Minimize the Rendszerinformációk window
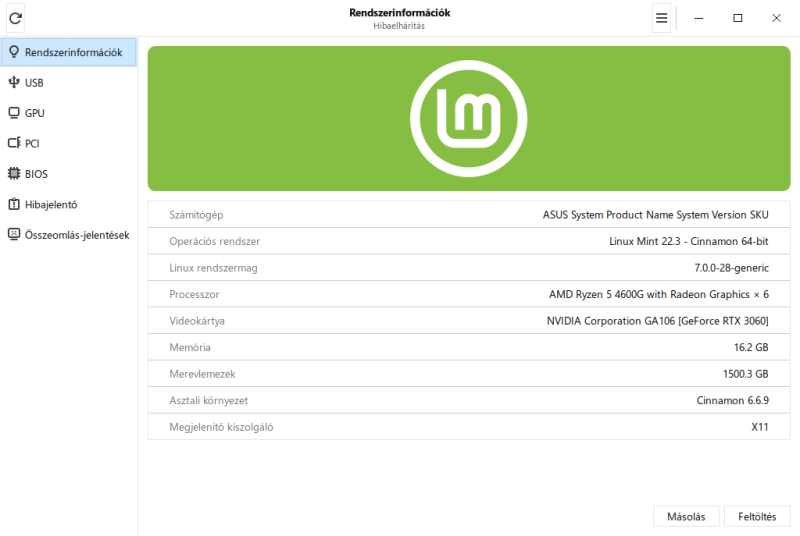Viewport: 800px width, 536px height. point(698,18)
